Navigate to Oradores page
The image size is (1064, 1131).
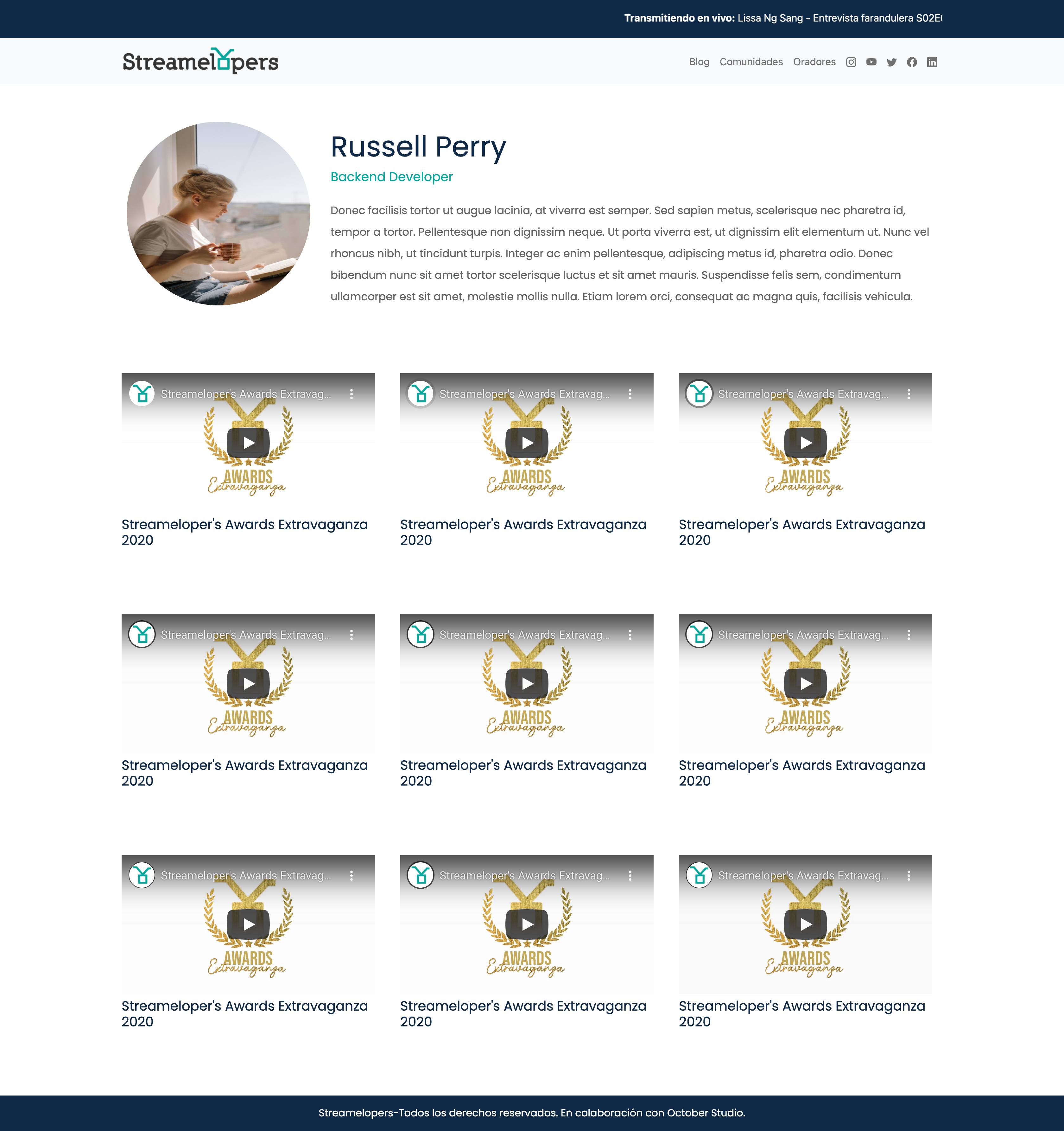(x=814, y=62)
